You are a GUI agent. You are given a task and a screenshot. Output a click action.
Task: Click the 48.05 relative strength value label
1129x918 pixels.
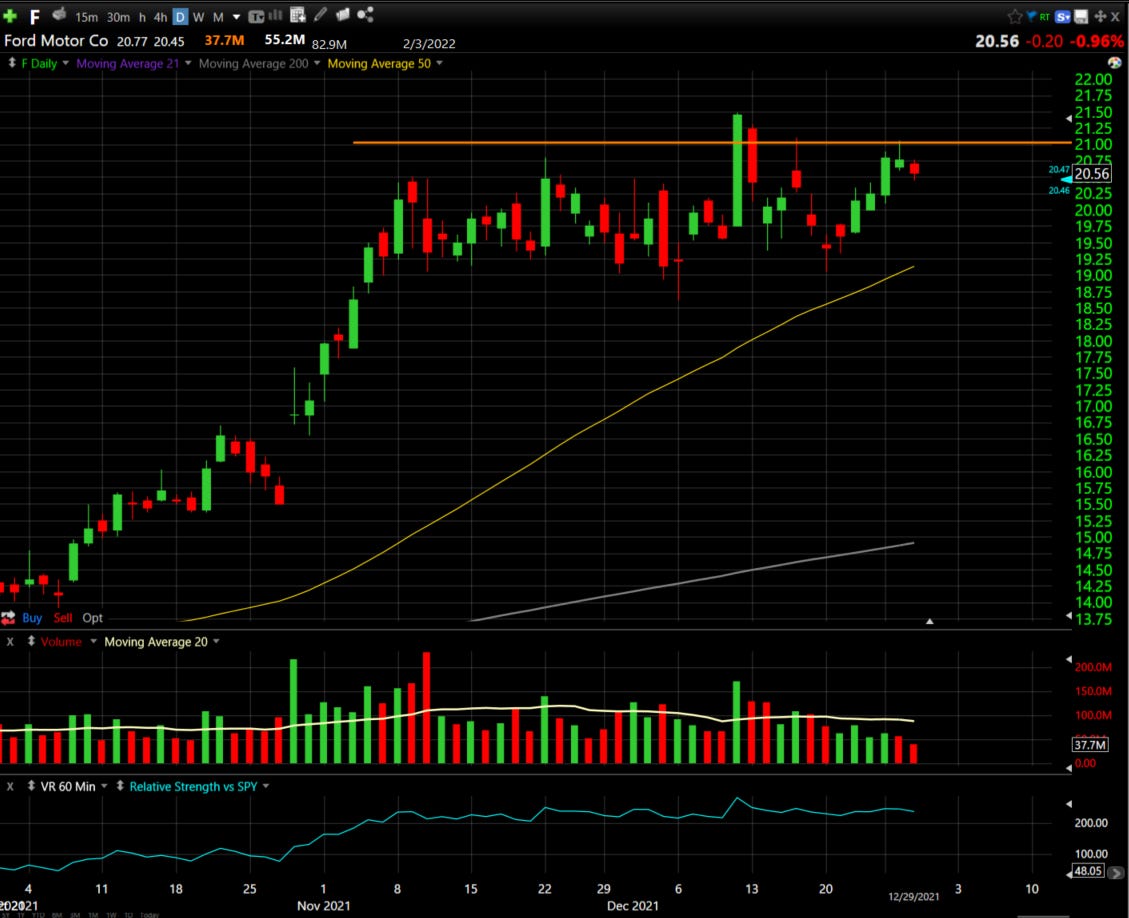1088,870
